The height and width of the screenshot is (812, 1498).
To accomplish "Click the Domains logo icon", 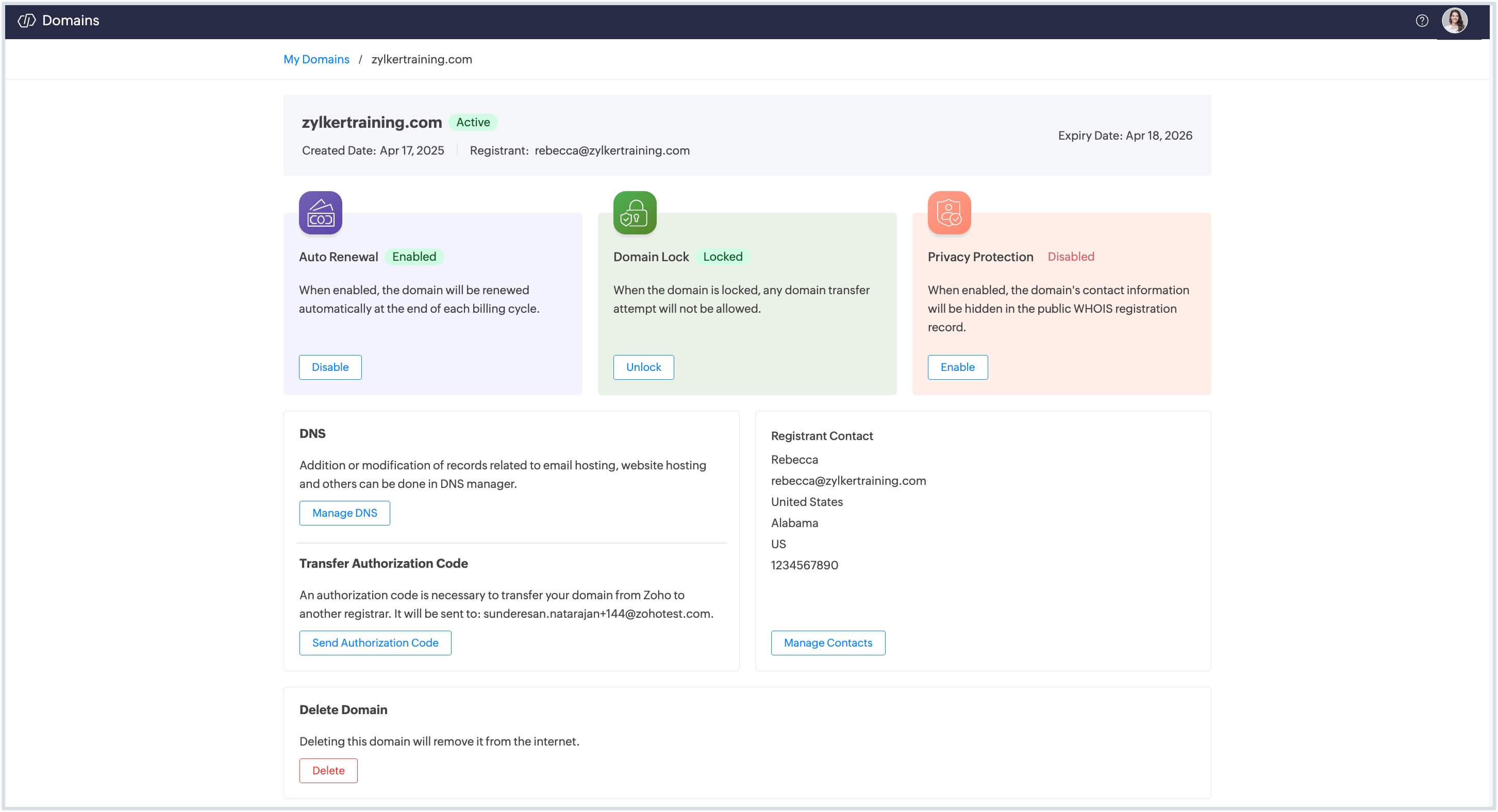I will click(27, 21).
